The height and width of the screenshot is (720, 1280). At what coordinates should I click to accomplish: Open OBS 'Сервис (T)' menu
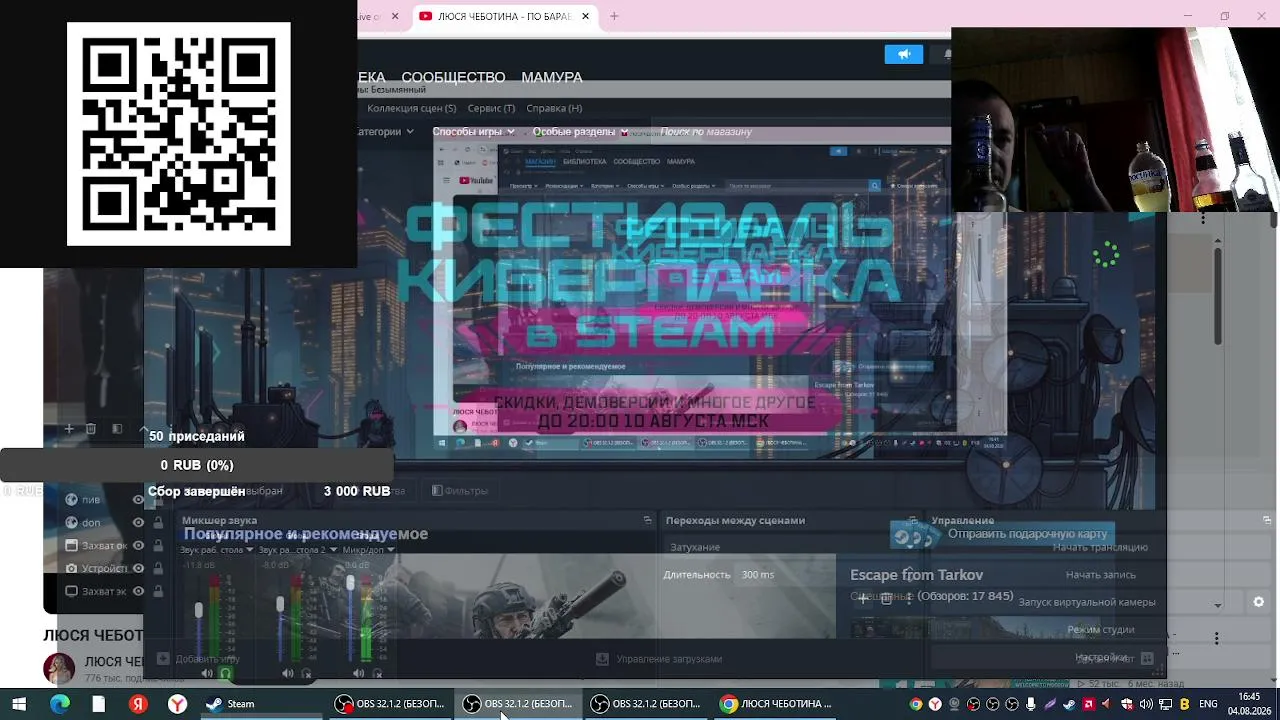[491, 108]
